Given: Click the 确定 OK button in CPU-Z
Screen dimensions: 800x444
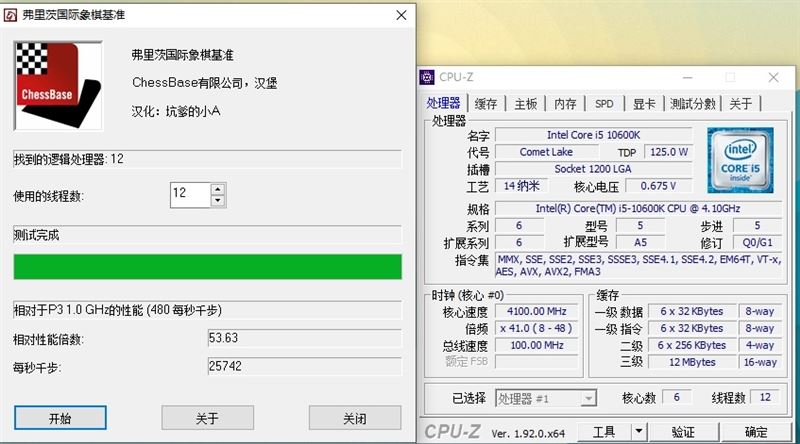Looking at the screenshot, I should point(756,432).
